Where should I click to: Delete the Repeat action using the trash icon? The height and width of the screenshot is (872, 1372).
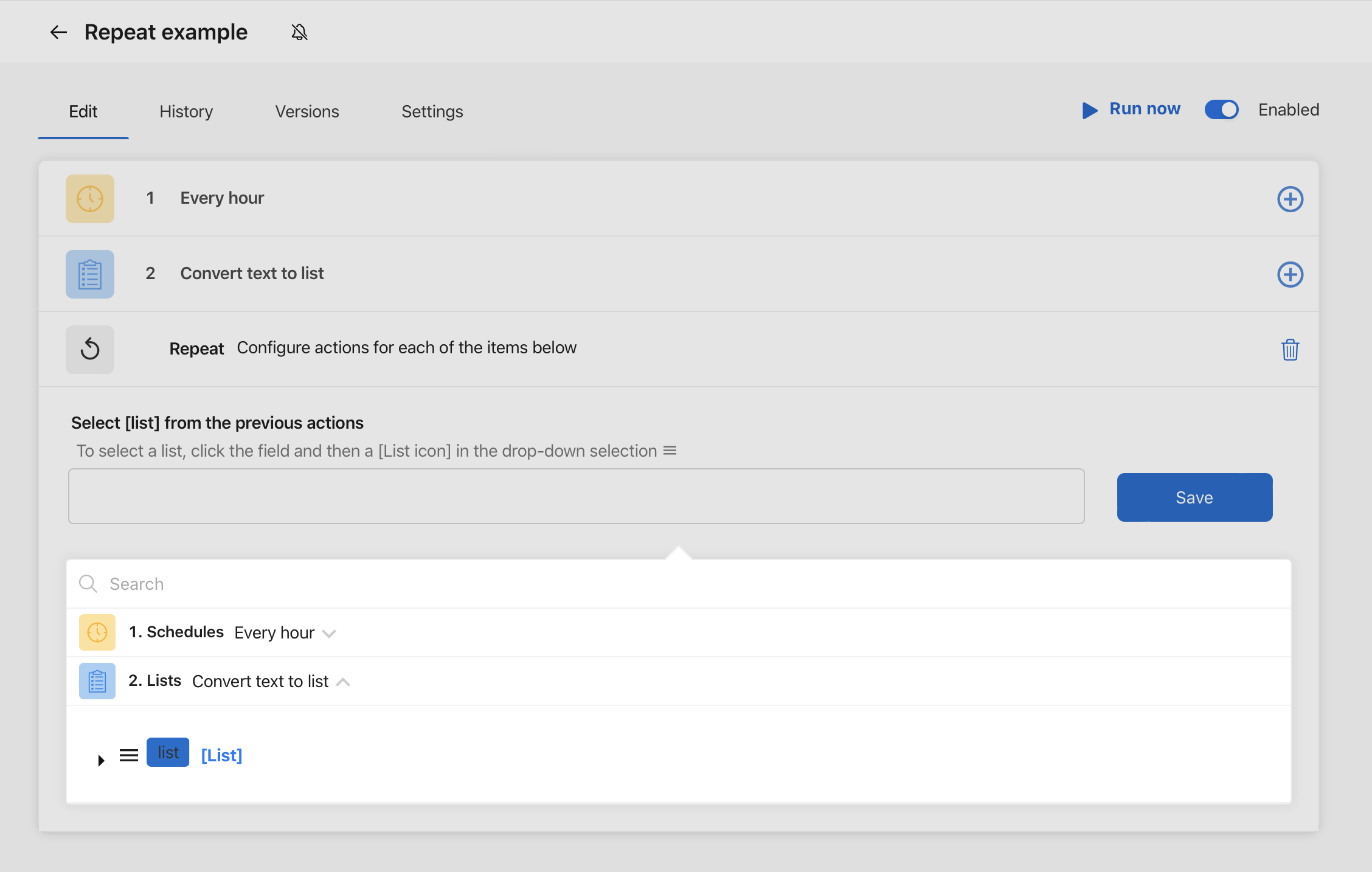1291,350
